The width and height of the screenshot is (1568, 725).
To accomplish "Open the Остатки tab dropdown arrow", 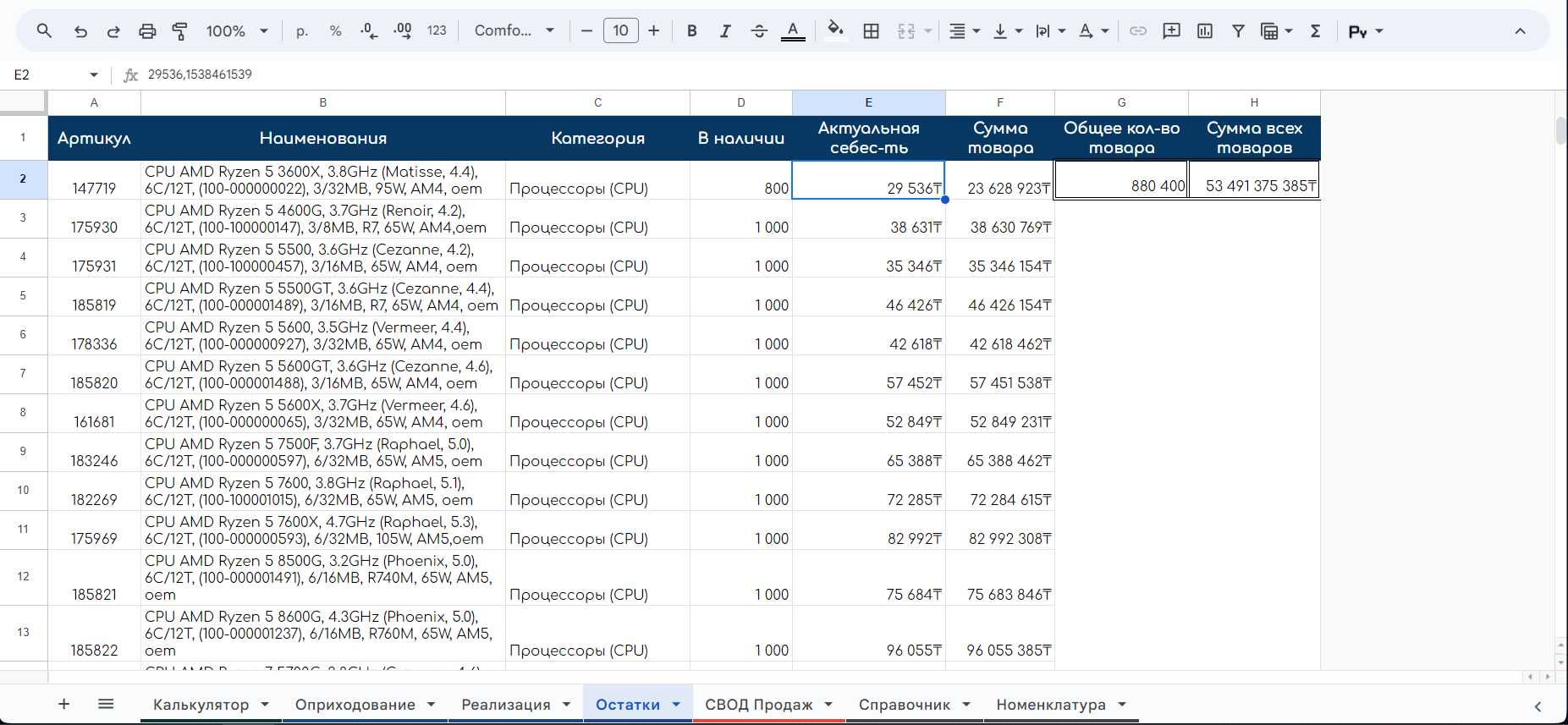I will click(x=676, y=704).
